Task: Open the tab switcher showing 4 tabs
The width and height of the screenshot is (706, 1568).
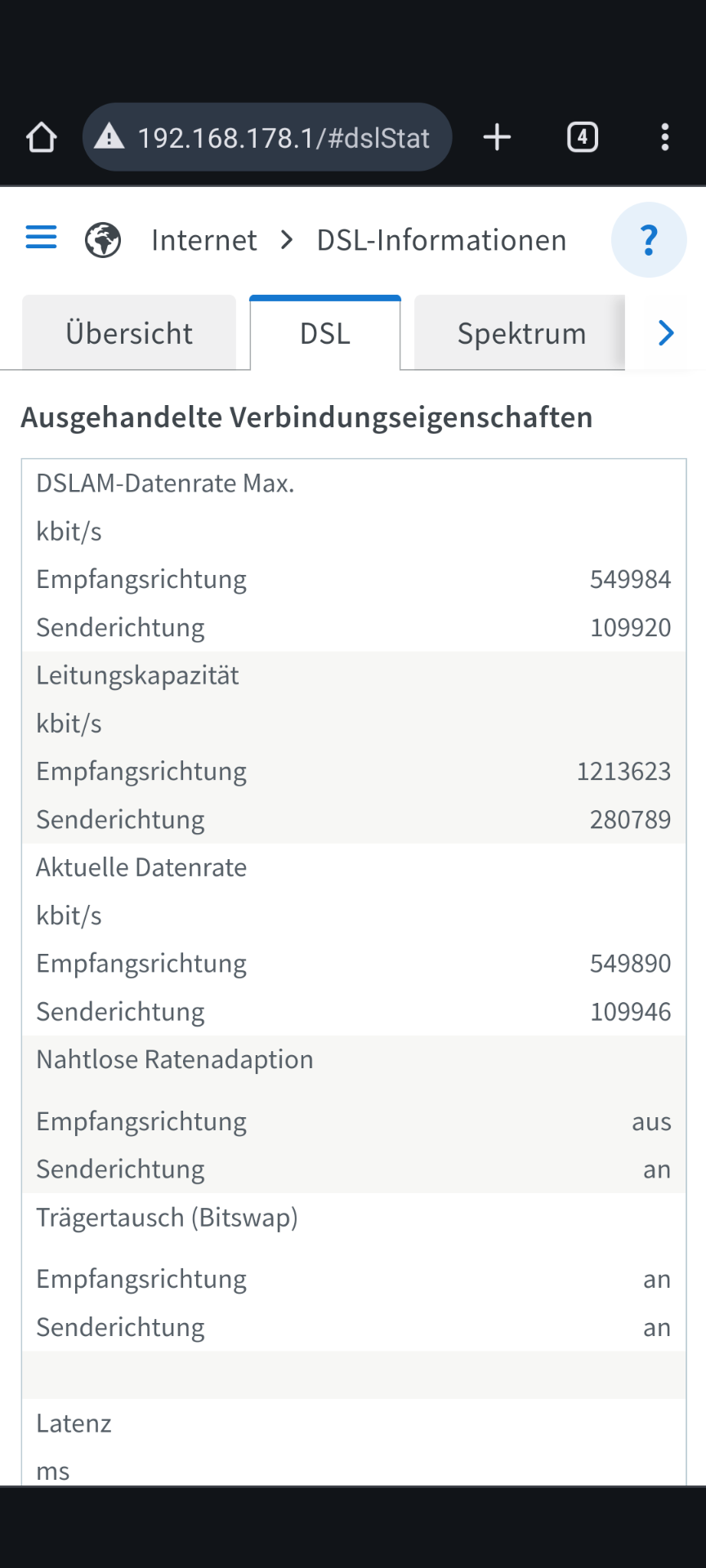Action: [583, 136]
